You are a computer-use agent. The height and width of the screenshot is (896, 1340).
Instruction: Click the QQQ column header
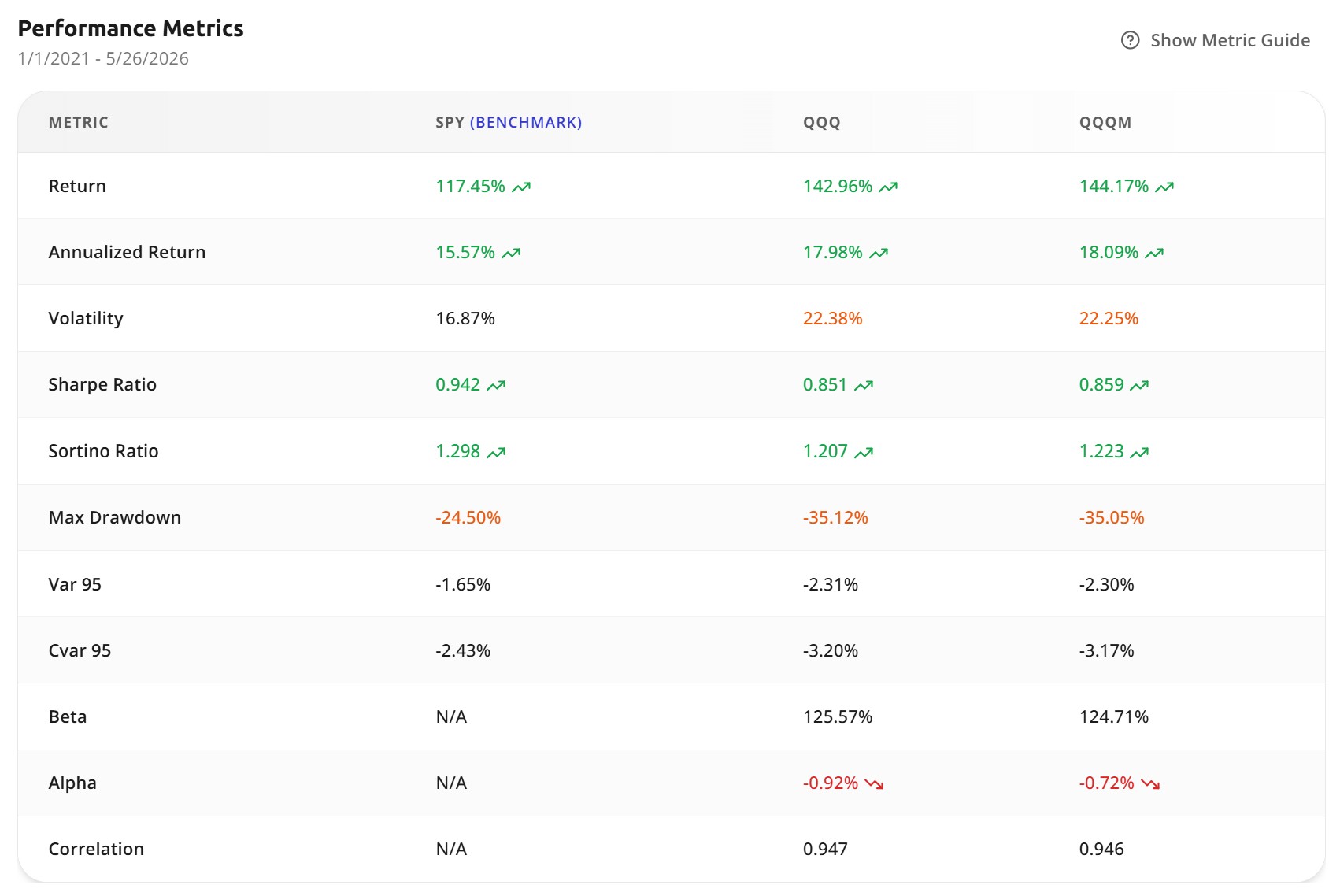tap(822, 122)
